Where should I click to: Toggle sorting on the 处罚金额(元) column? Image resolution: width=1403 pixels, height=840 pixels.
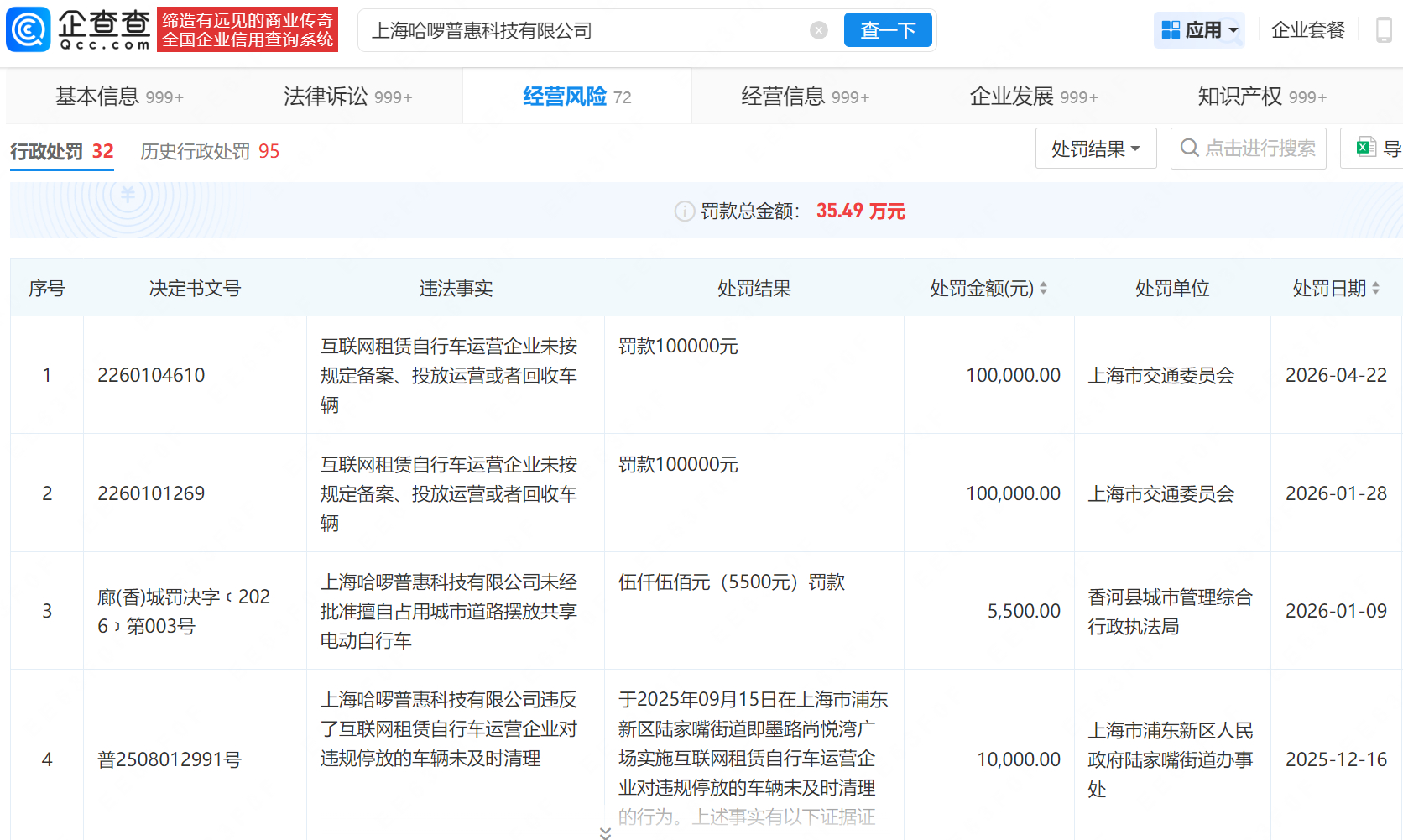tap(1043, 288)
